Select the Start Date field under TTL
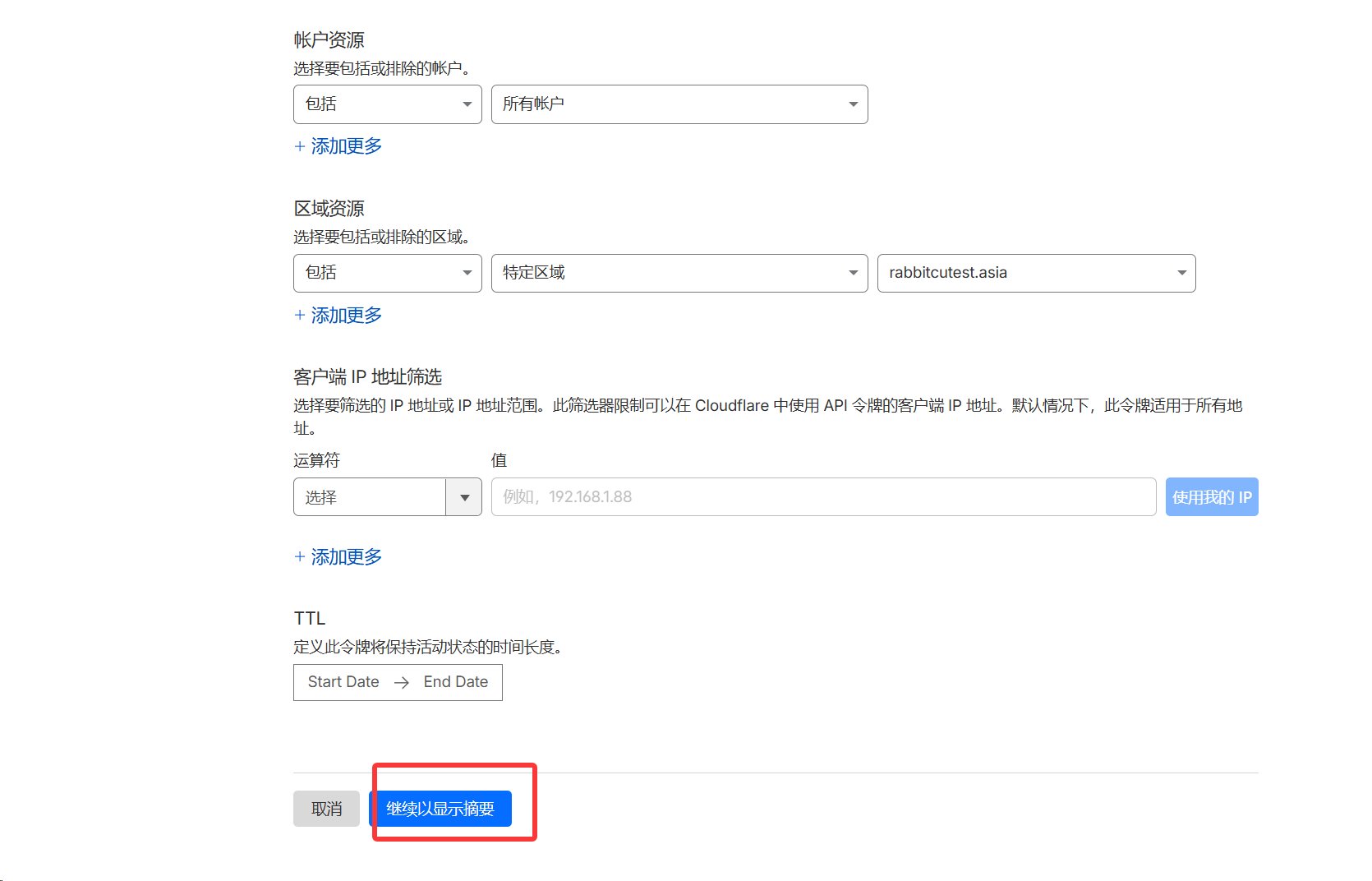1372x881 pixels. (x=343, y=682)
